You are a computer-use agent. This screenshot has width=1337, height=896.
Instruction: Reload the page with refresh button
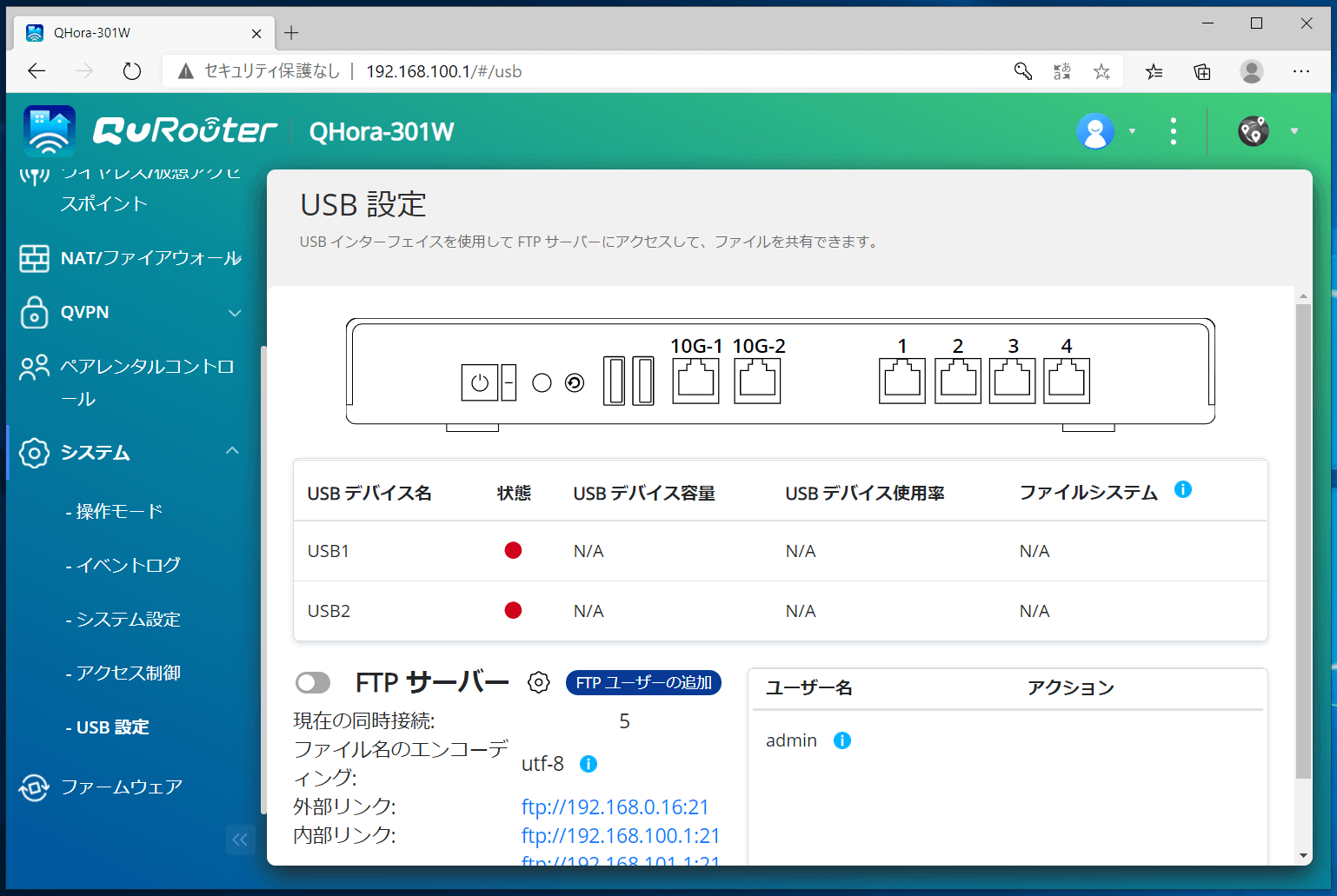click(132, 71)
